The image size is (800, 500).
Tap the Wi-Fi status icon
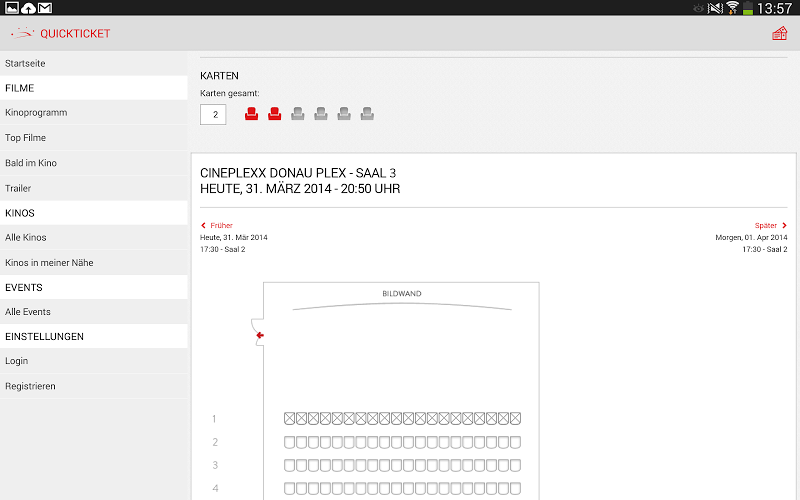tap(733, 8)
